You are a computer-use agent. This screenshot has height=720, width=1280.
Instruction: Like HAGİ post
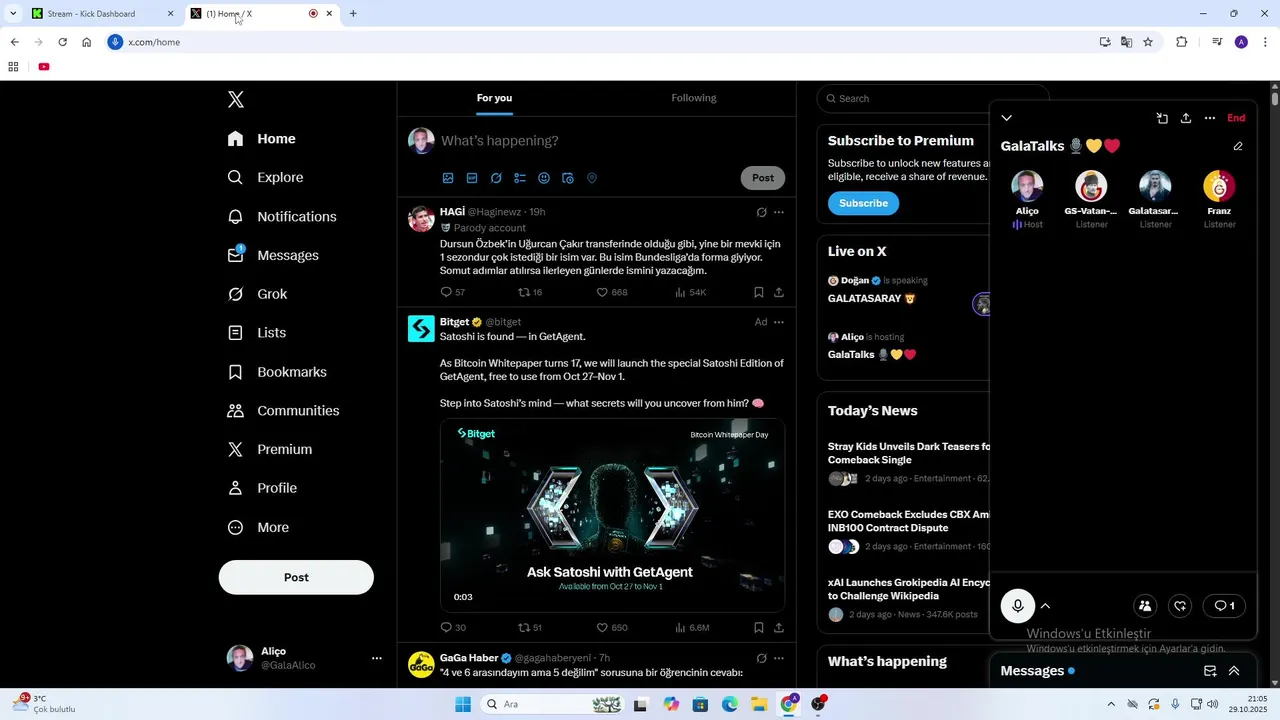[x=612, y=292]
